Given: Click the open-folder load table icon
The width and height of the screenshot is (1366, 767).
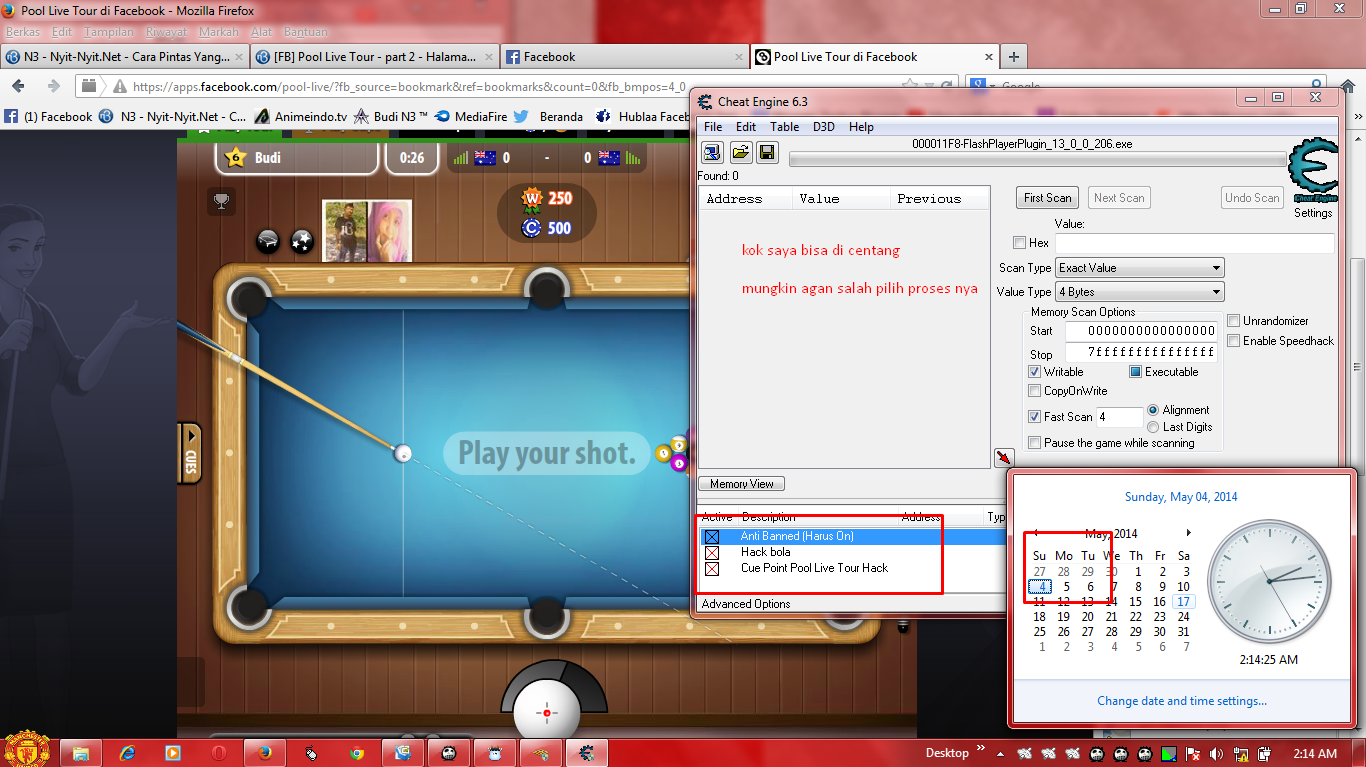Looking at the screenshot, I should (740, 152).
